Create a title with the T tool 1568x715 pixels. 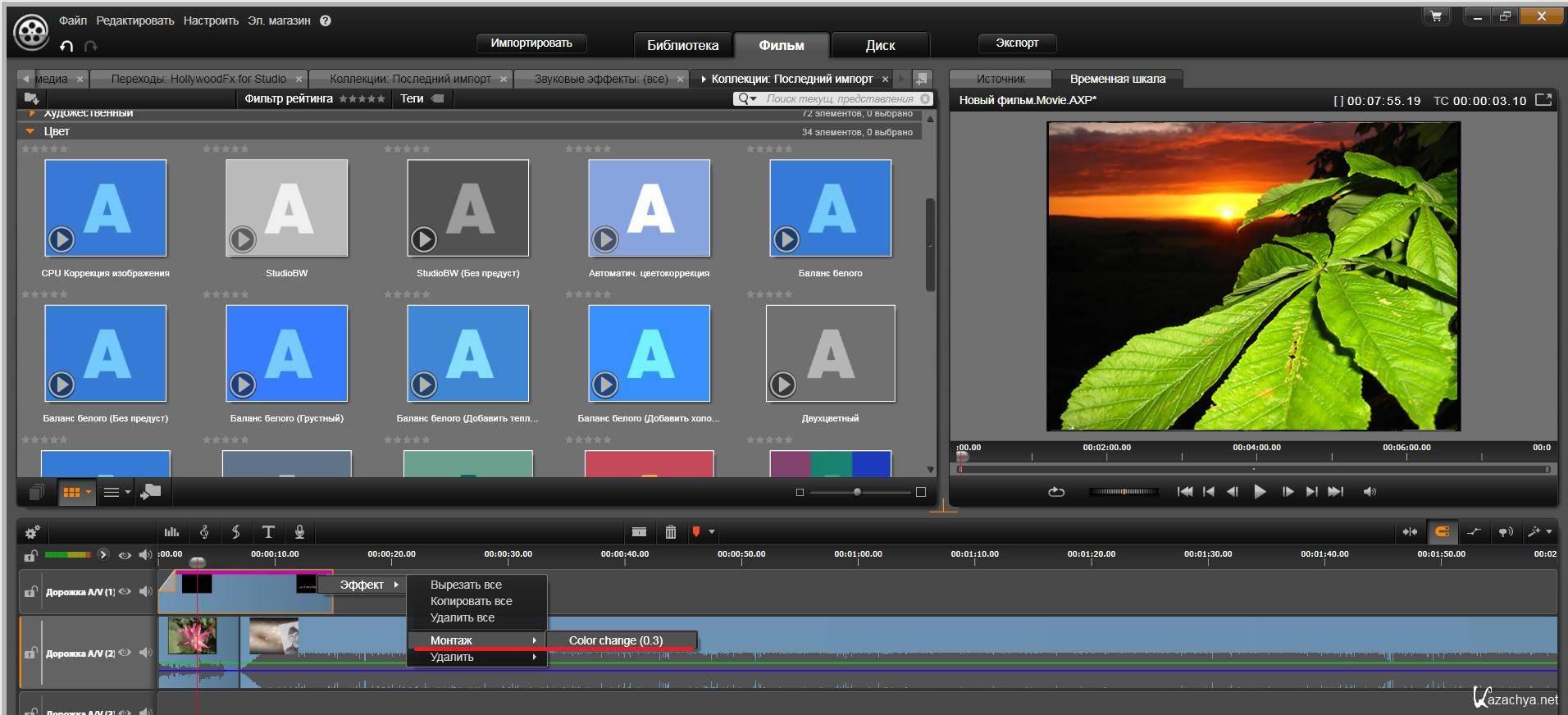[x=267, y=532]
